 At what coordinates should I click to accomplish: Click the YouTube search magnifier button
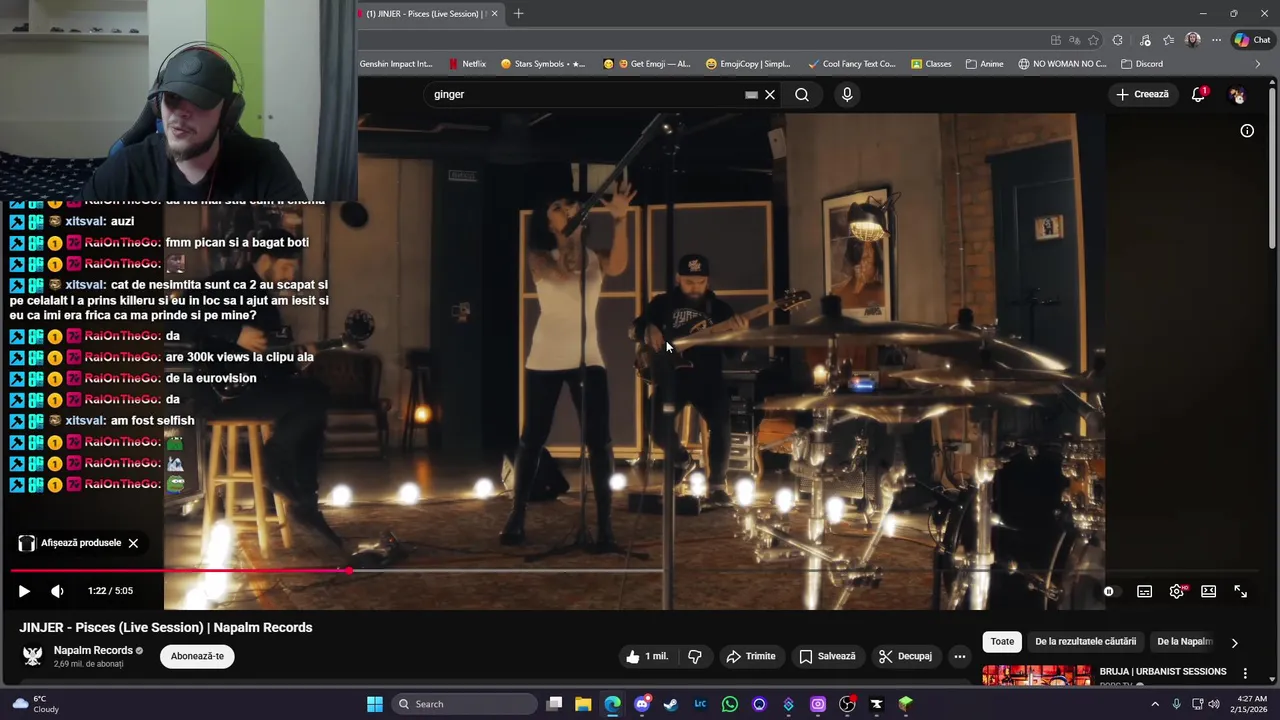[802, 94]
